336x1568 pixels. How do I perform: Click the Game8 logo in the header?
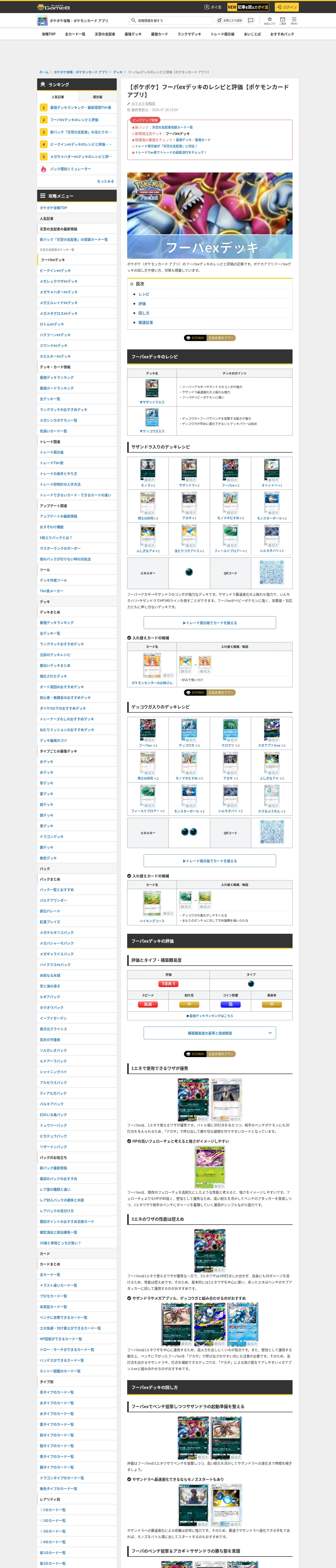click(54, 7)
